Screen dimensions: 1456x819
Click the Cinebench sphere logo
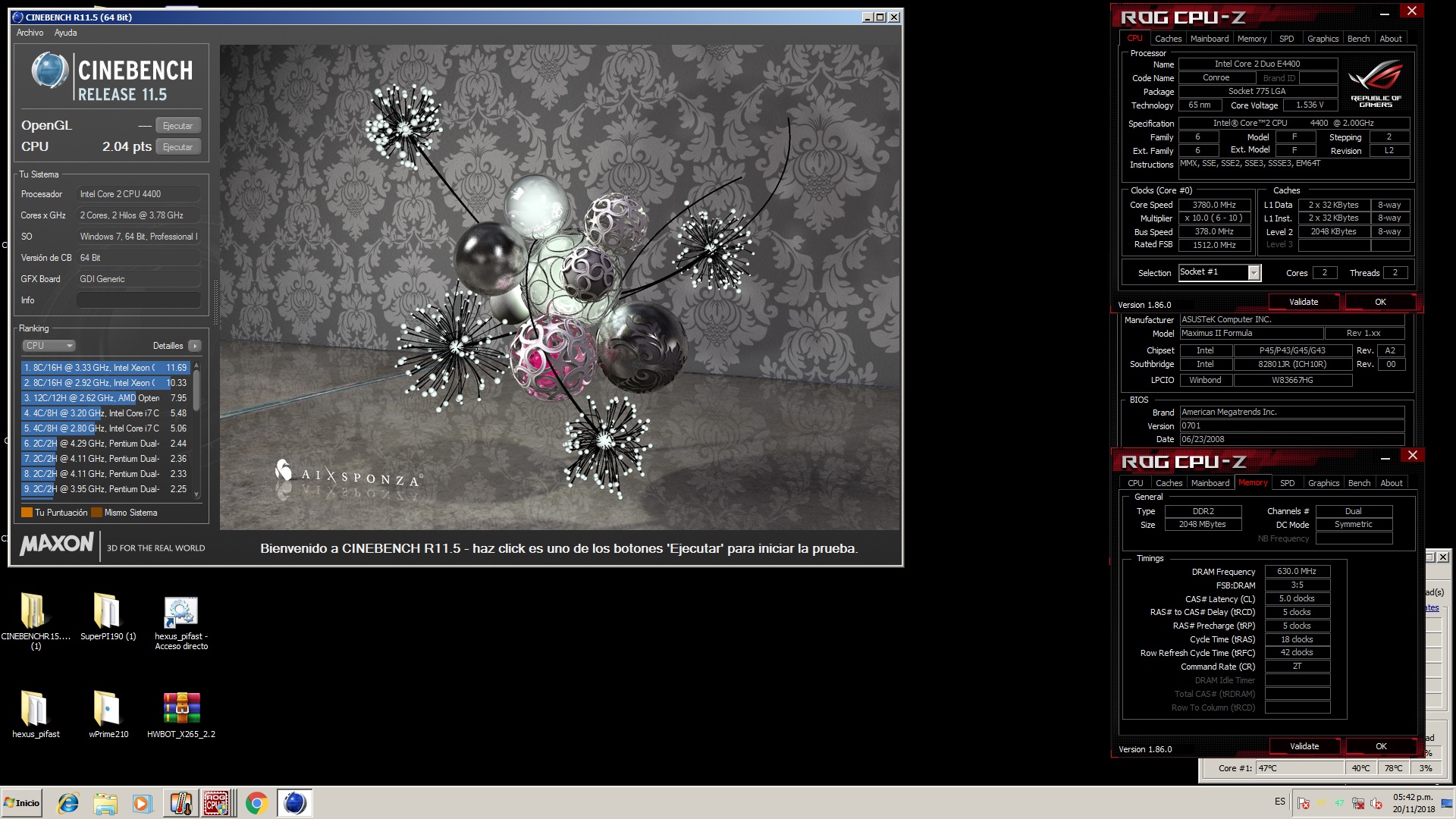point(50,71)
